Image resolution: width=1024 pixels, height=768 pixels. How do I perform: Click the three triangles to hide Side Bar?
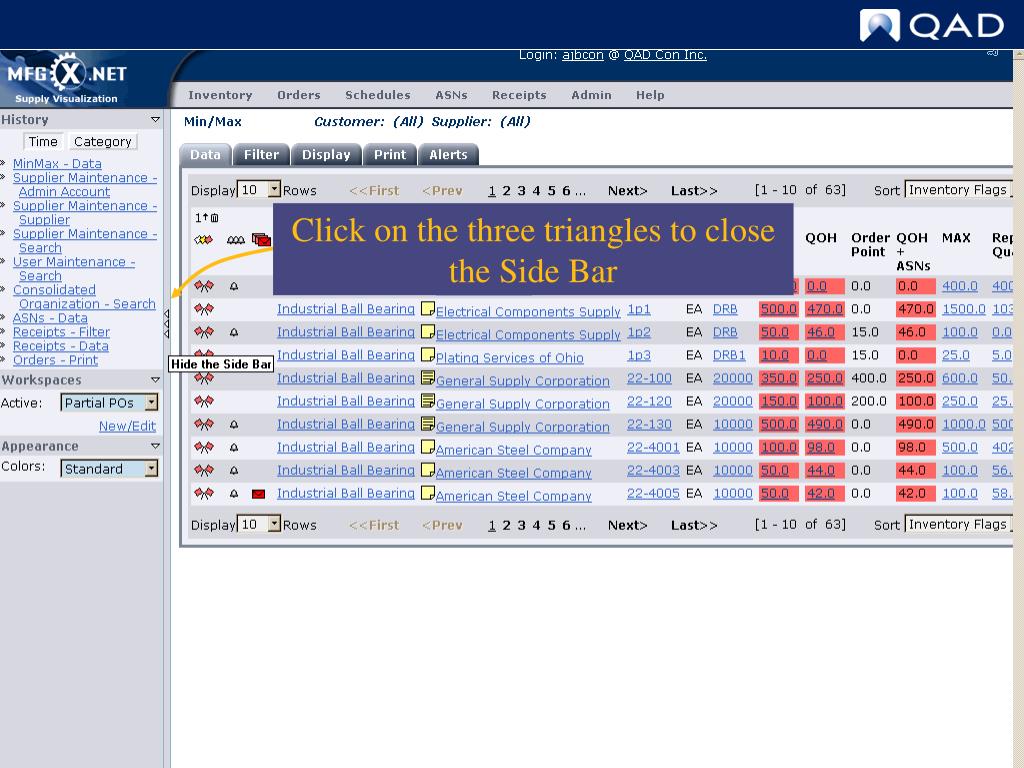click(x=167, y=324)
